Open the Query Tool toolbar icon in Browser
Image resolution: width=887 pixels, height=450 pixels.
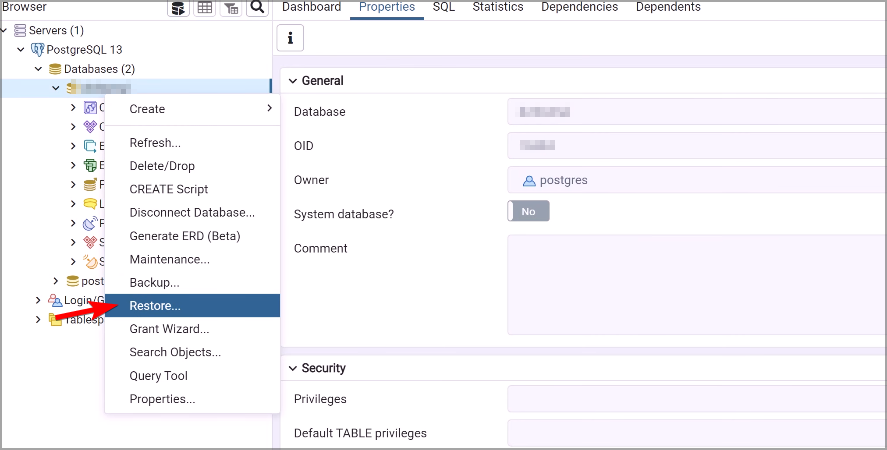178,8
